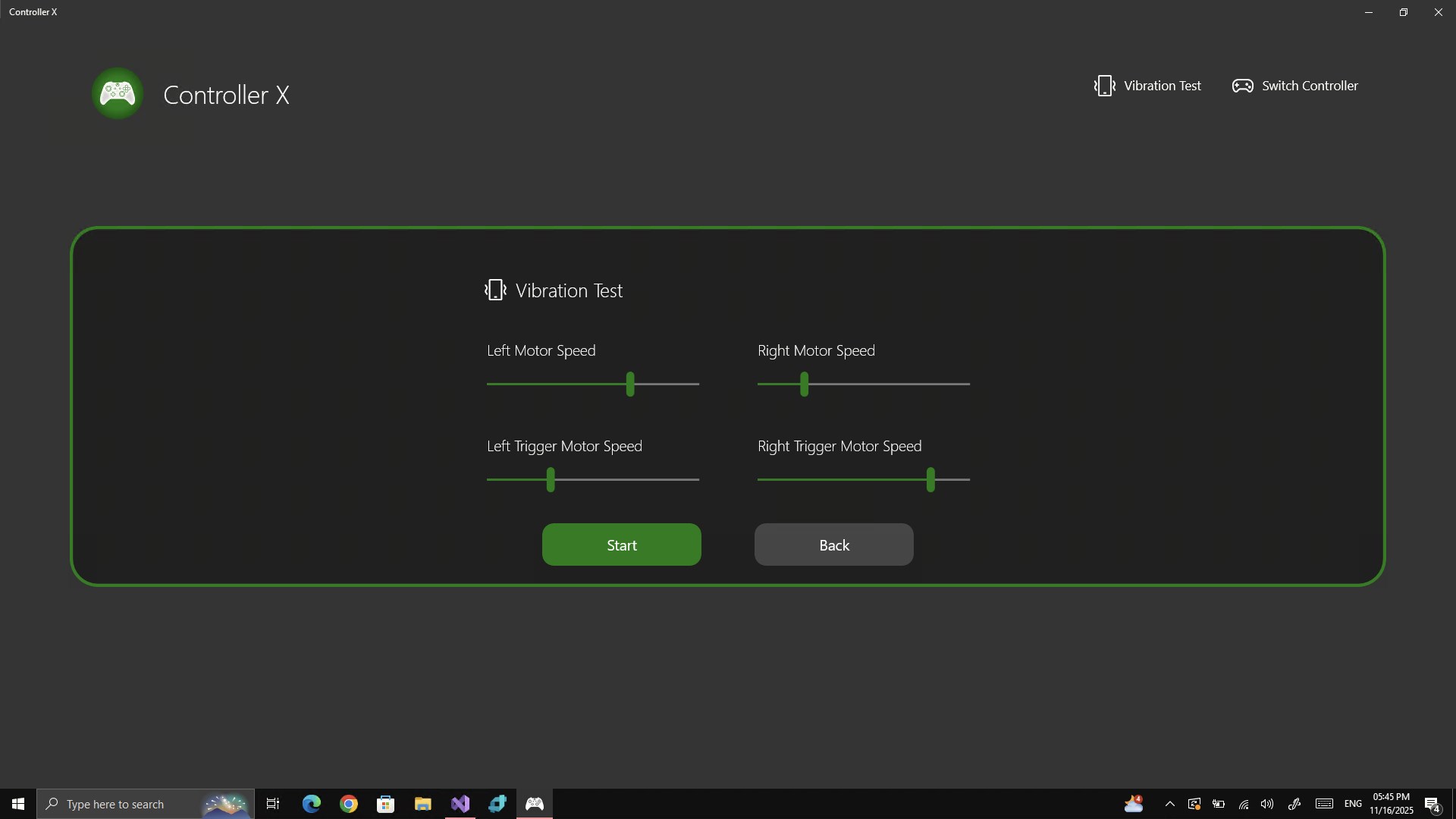Open Microsoft Store from taskbar
The image size is (1456, 819).
click(386, 804)
